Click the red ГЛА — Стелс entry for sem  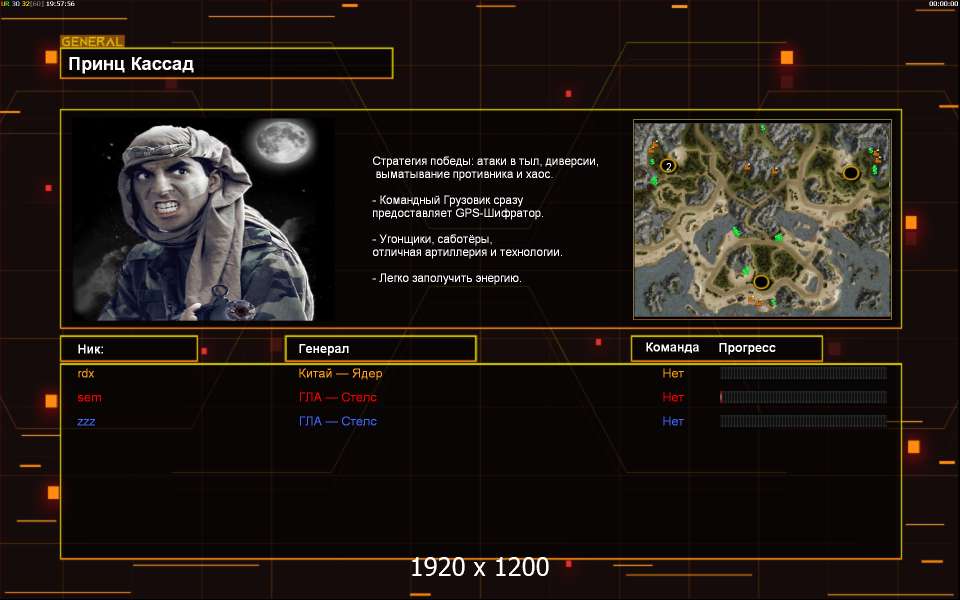click(x=337, y=397)
